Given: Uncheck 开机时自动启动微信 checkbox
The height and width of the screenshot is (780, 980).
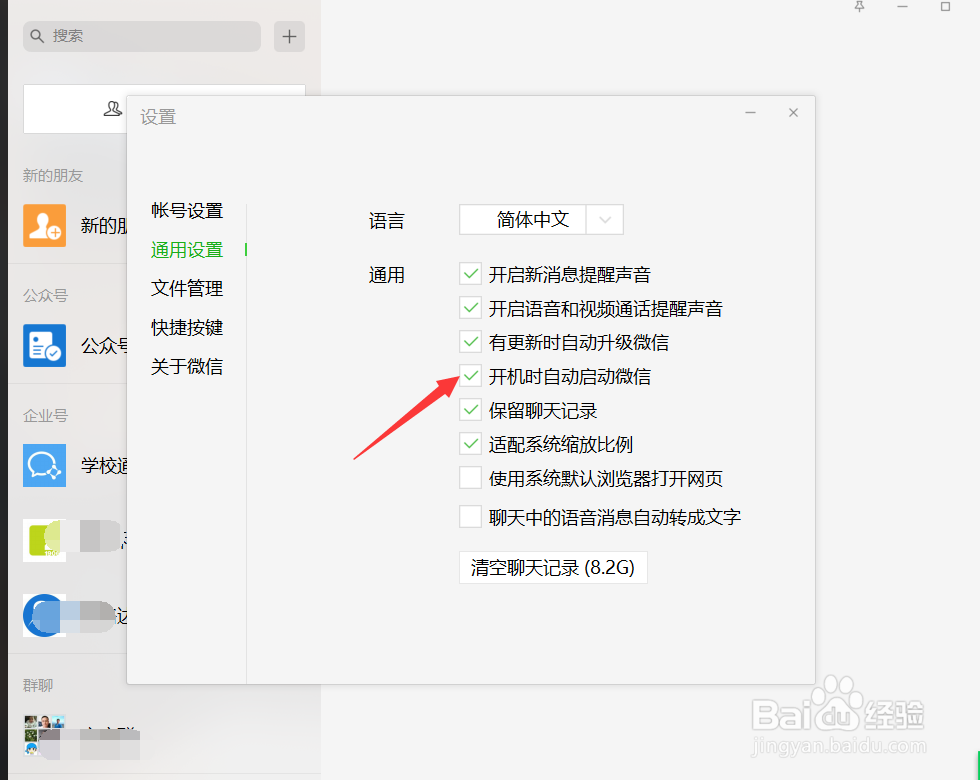Looking at the screenshot, I should pos(471,376).
